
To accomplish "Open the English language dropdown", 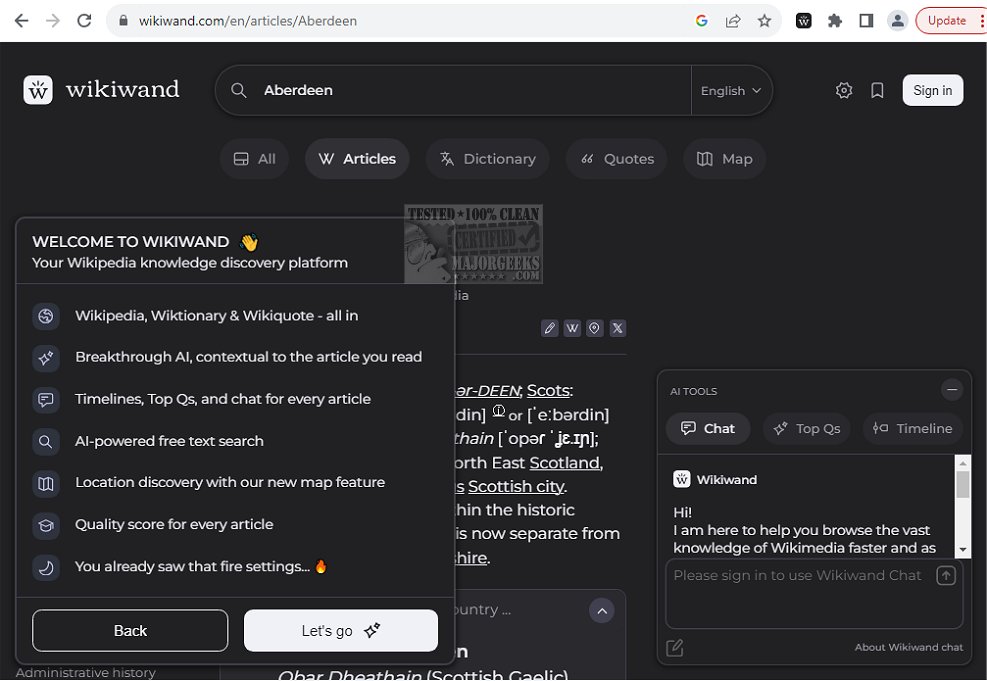I will pyautogui.click(x=731, y=90).
